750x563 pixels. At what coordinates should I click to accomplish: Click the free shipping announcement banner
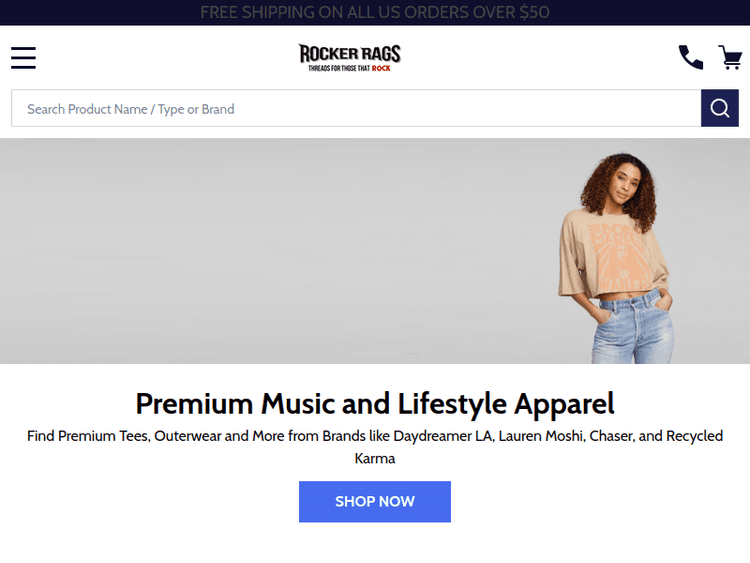click(x=375, y=12)
